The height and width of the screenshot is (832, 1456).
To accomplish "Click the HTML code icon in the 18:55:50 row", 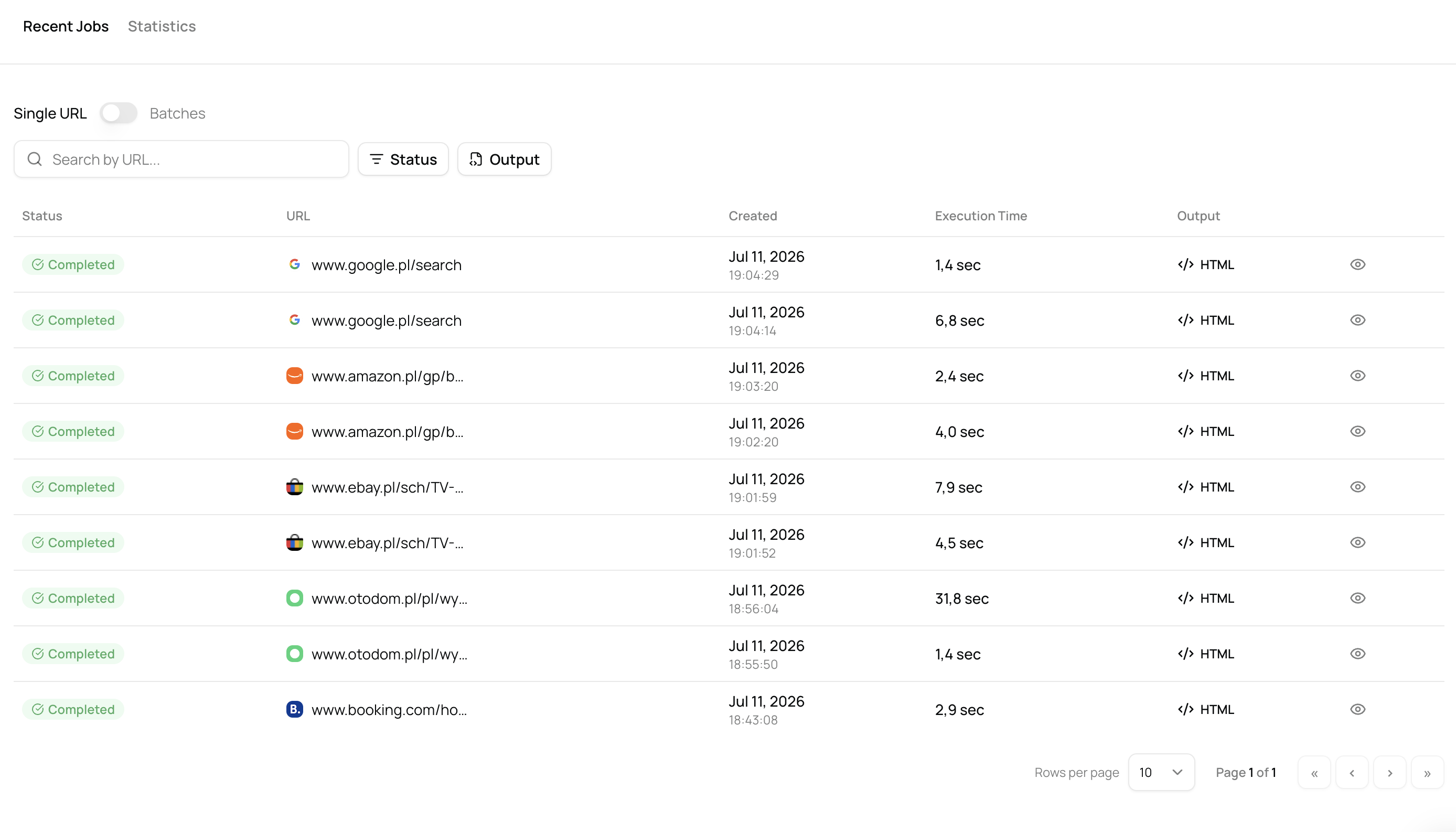I will [x=1186, y=654].
